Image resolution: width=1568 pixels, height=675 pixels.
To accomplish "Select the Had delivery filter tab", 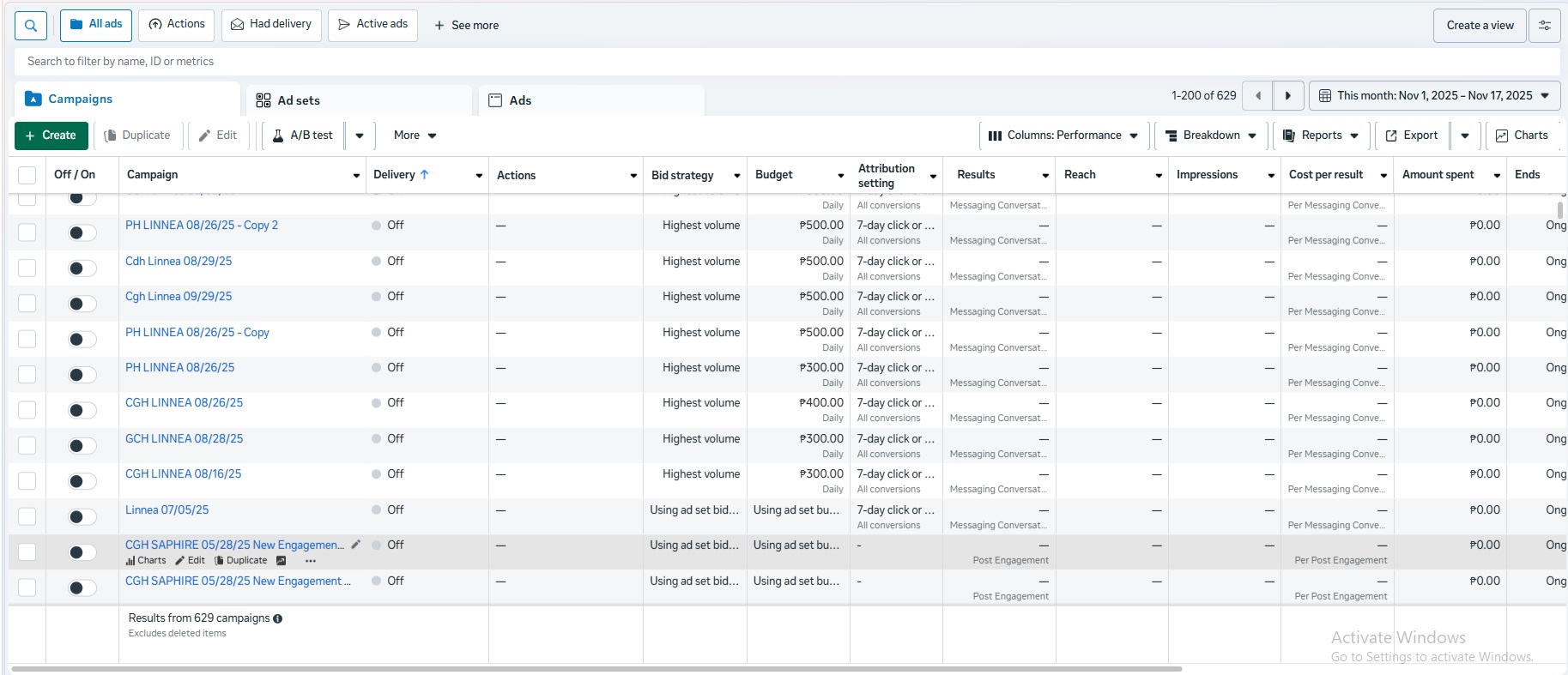I will click(x=271, y=25).
